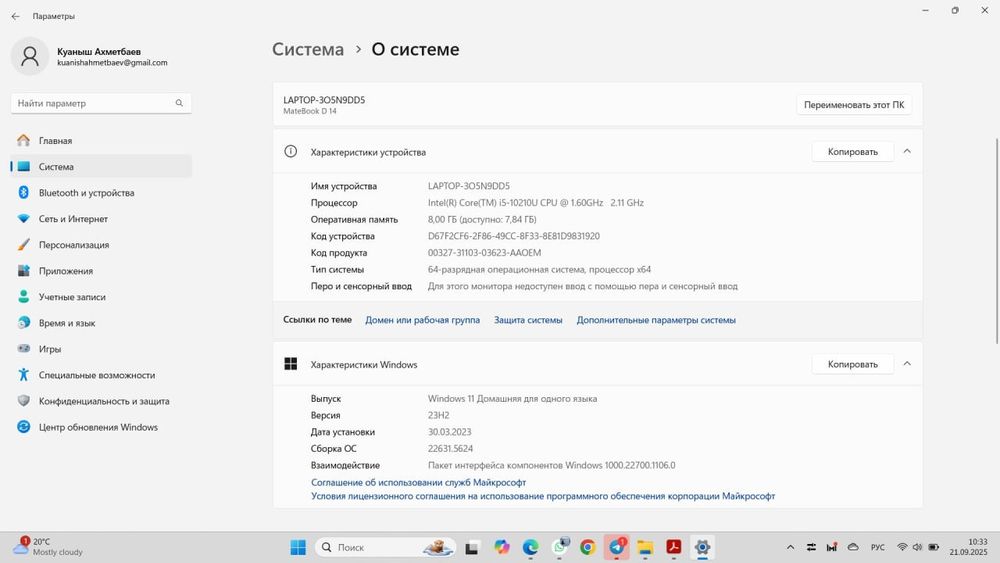Viewport: 1000px width, 563px height.
Task: Click the processor value Intel Core i5-10210U
Action: coord(536,203)
